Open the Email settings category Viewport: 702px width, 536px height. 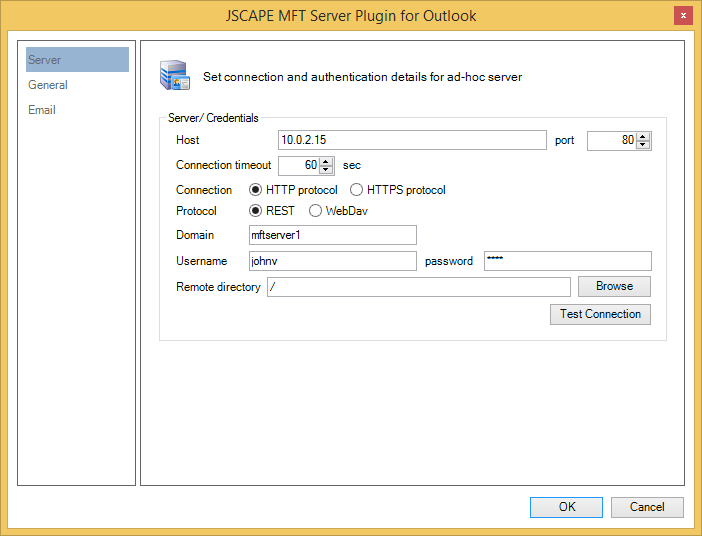[42, 110]
